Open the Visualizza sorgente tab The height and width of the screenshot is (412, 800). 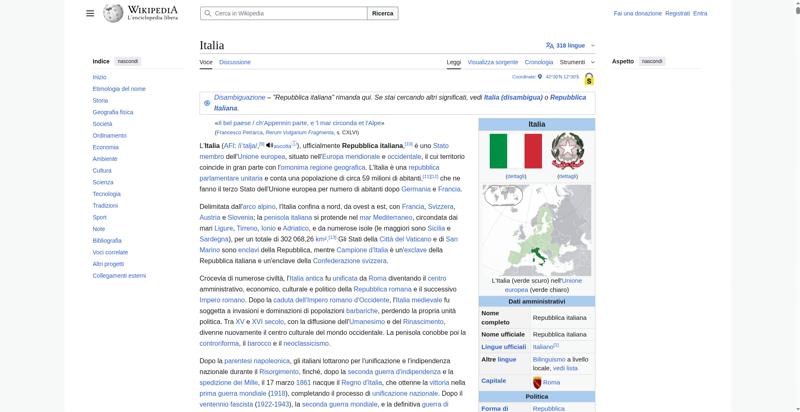[493, 62]
